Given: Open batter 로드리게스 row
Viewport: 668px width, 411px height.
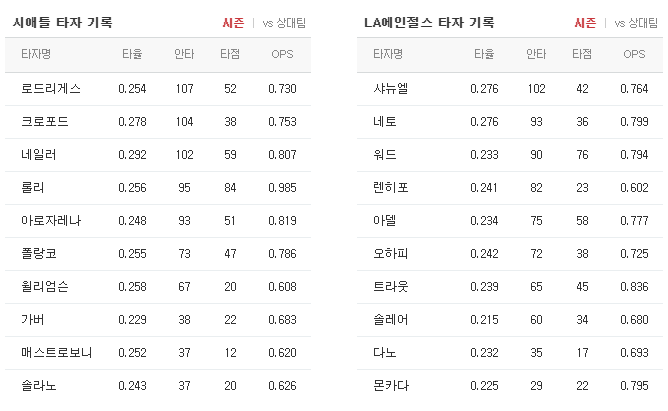Looking at the screenshot, I should 158,89.
